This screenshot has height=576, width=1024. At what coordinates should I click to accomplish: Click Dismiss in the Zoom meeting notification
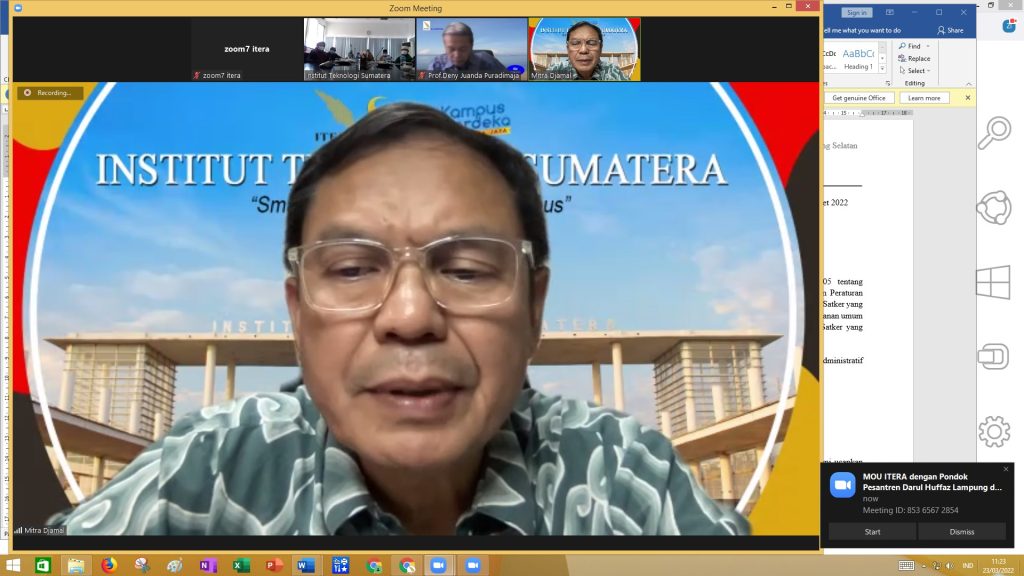[x=962, y=532]
